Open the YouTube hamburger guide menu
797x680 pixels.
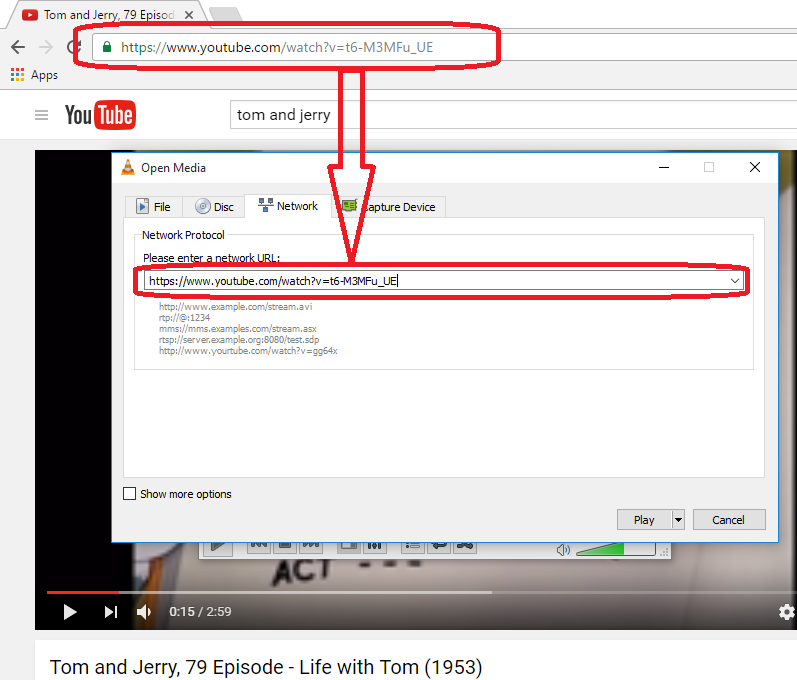point(42,115)
